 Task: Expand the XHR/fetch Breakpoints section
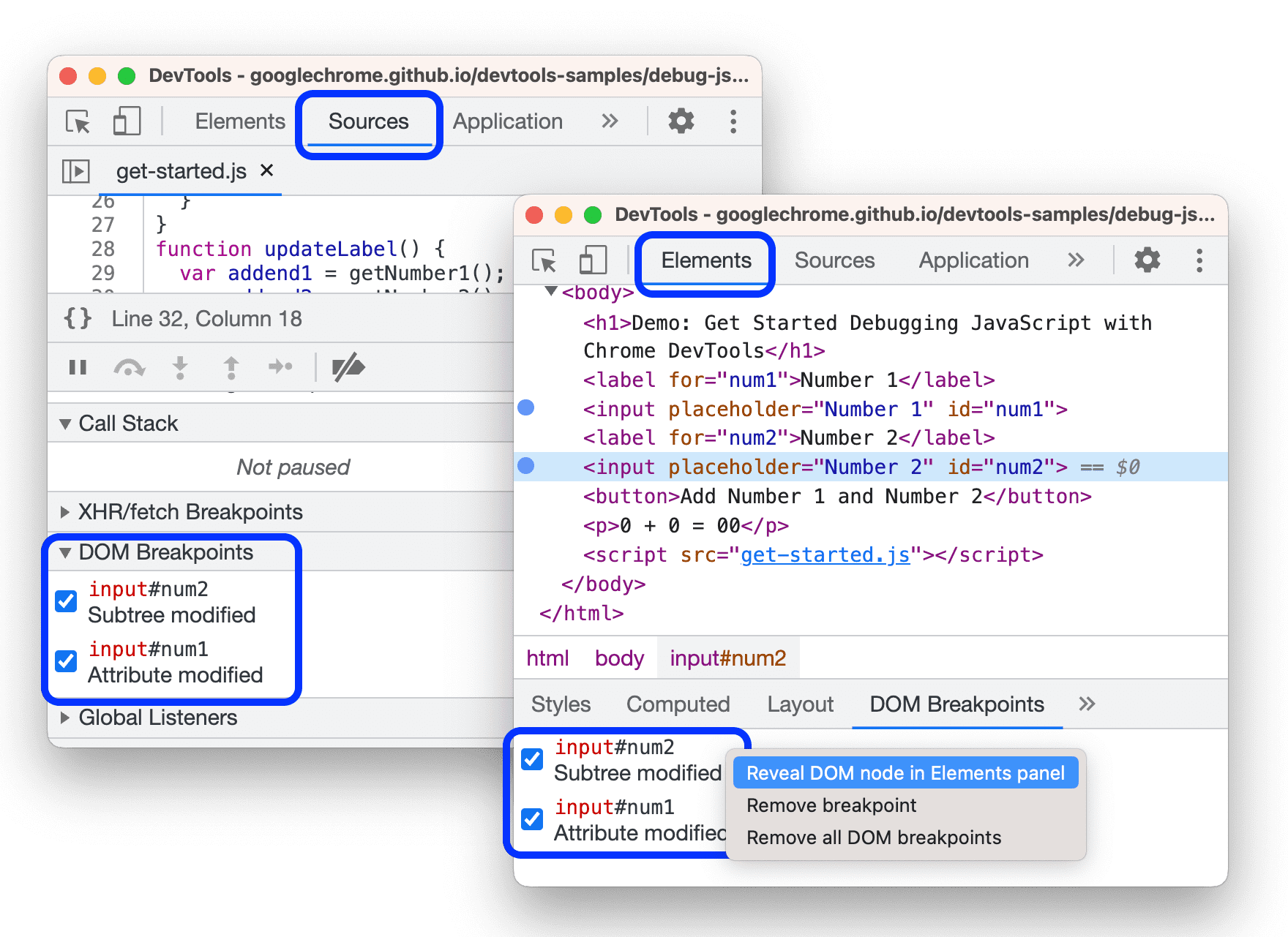[x=64, y=511]
